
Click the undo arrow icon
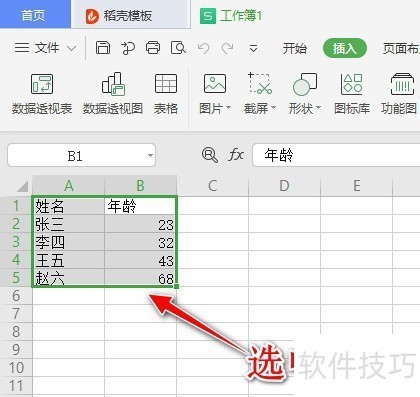[x=203, y=48]
